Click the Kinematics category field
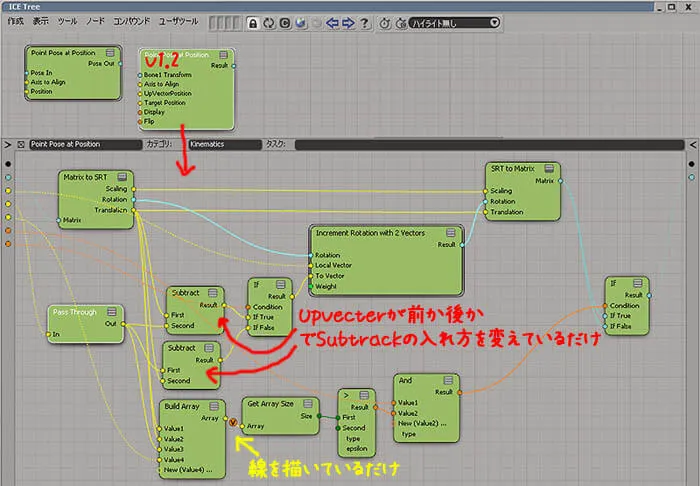The image size is (700, 486). pos(225,145)
